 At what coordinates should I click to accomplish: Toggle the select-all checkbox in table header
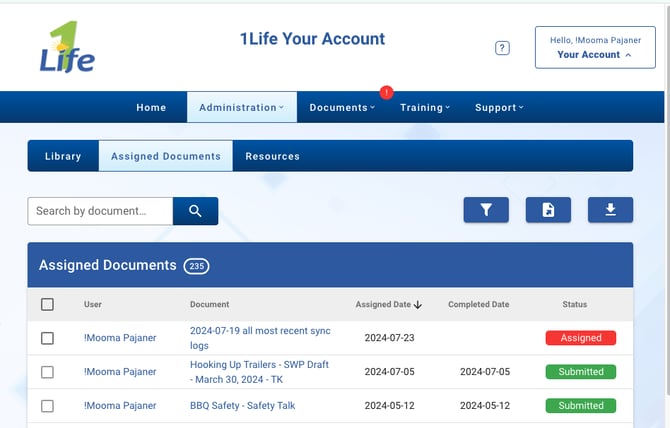point(47,305)
